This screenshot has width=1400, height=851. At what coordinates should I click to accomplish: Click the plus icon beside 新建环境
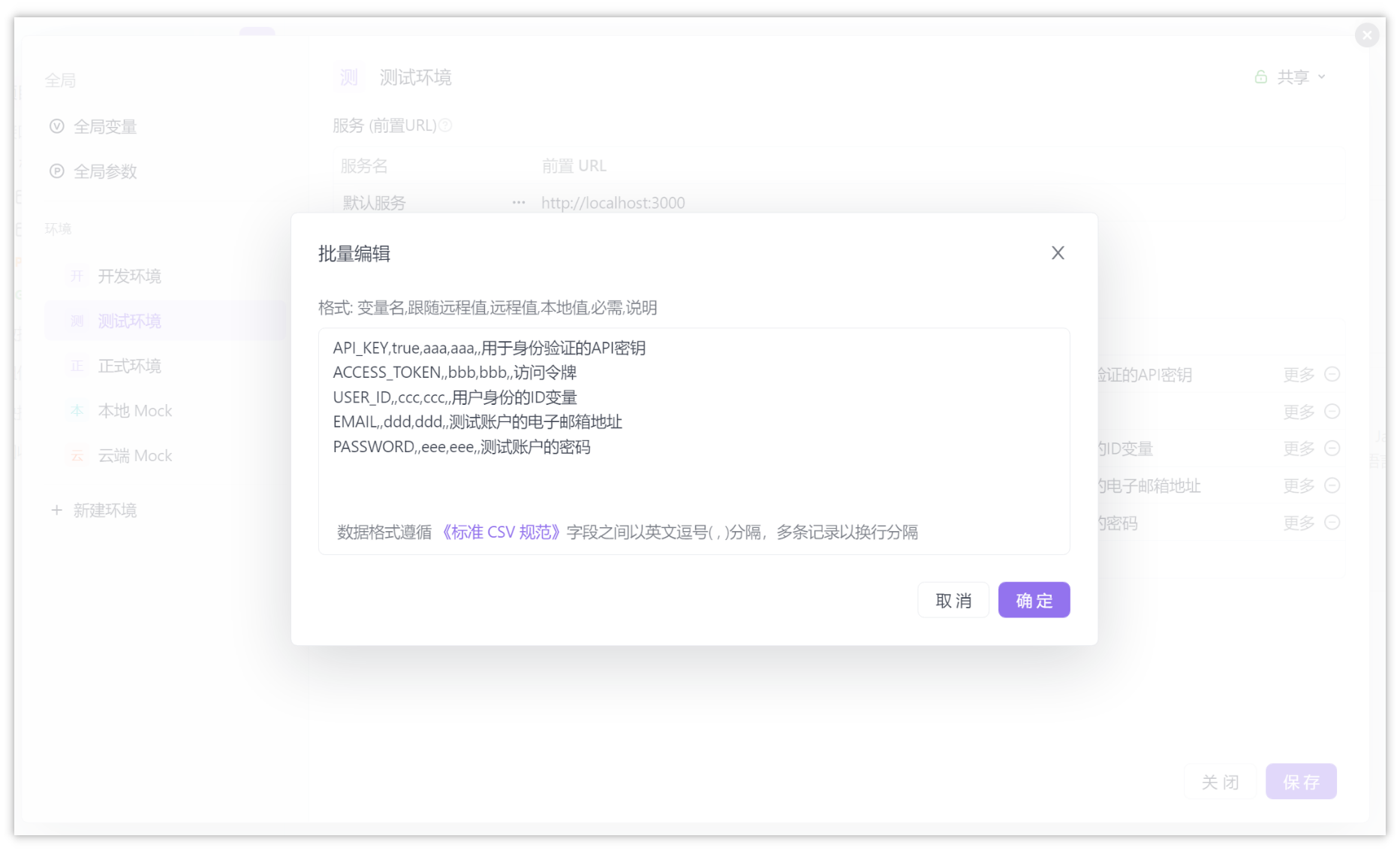56,510
